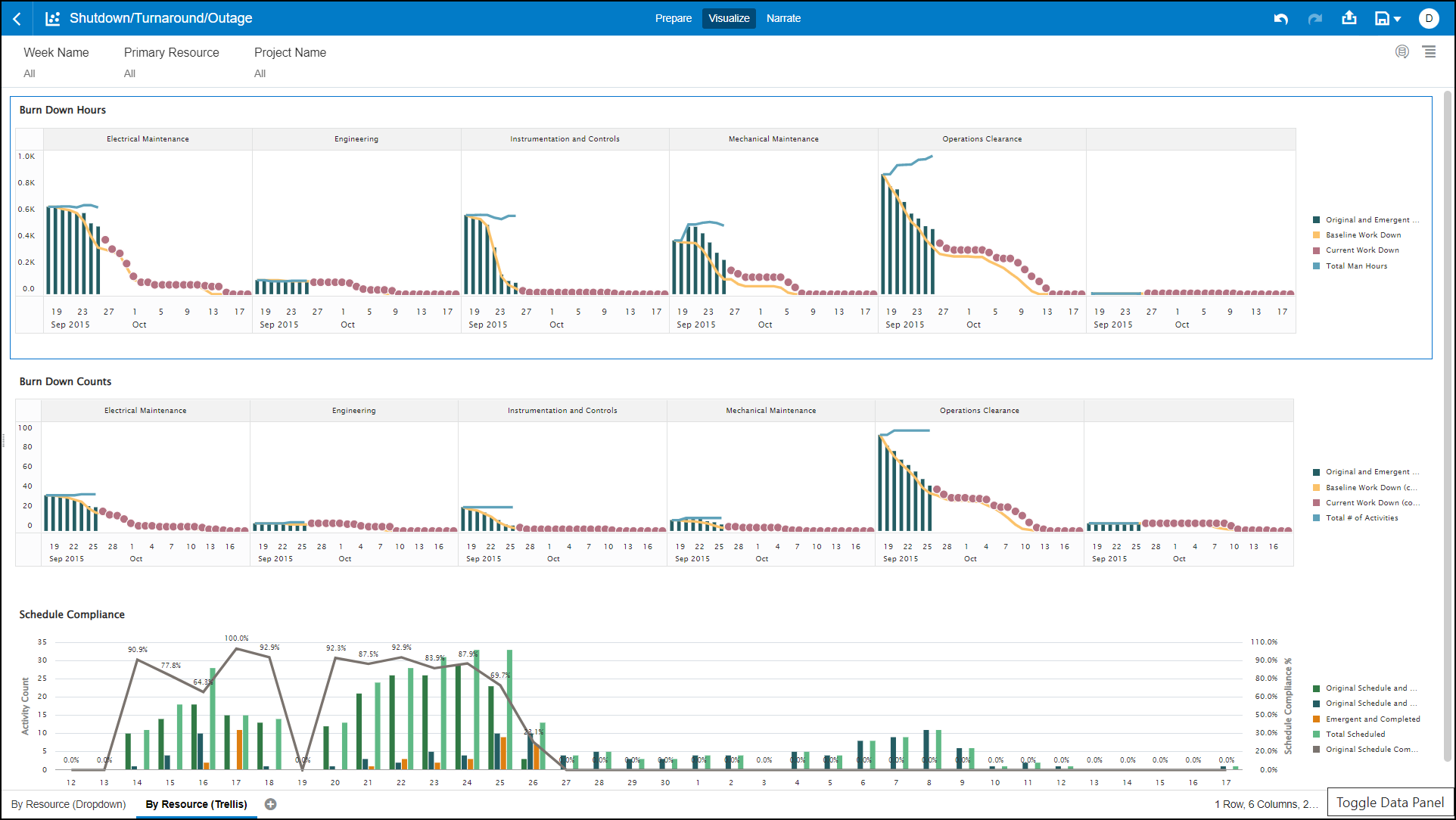Switch to the Prepare tab

(x=673, y=18)
